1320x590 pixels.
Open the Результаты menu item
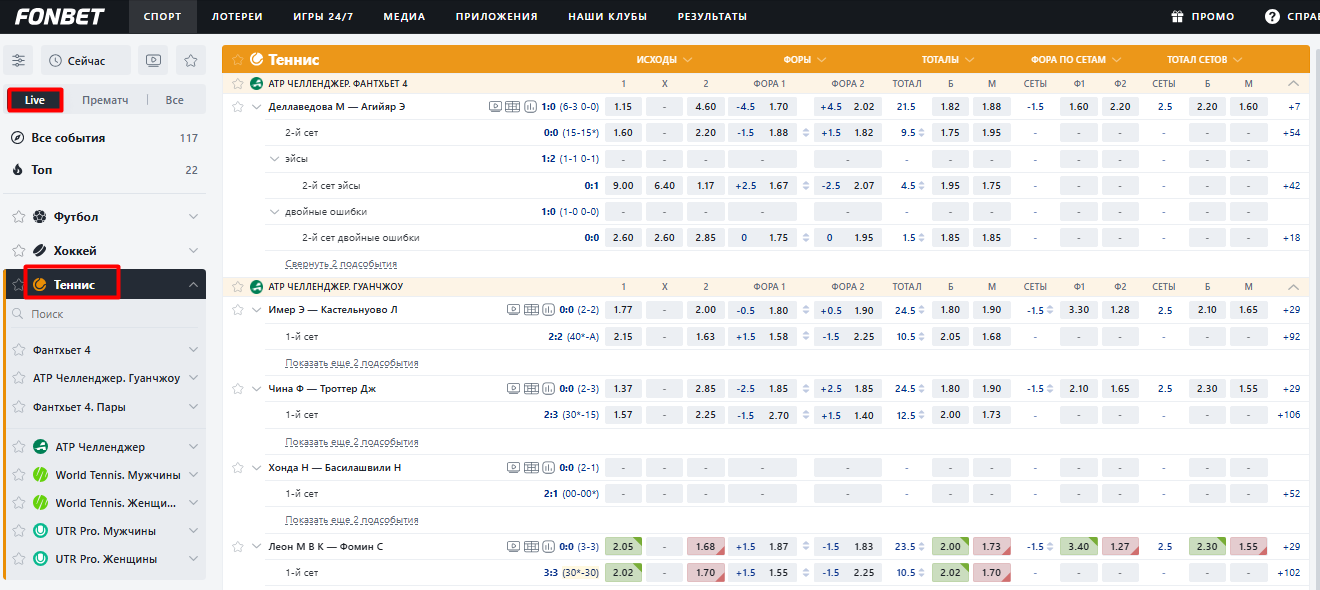click(x=712, y=16)
